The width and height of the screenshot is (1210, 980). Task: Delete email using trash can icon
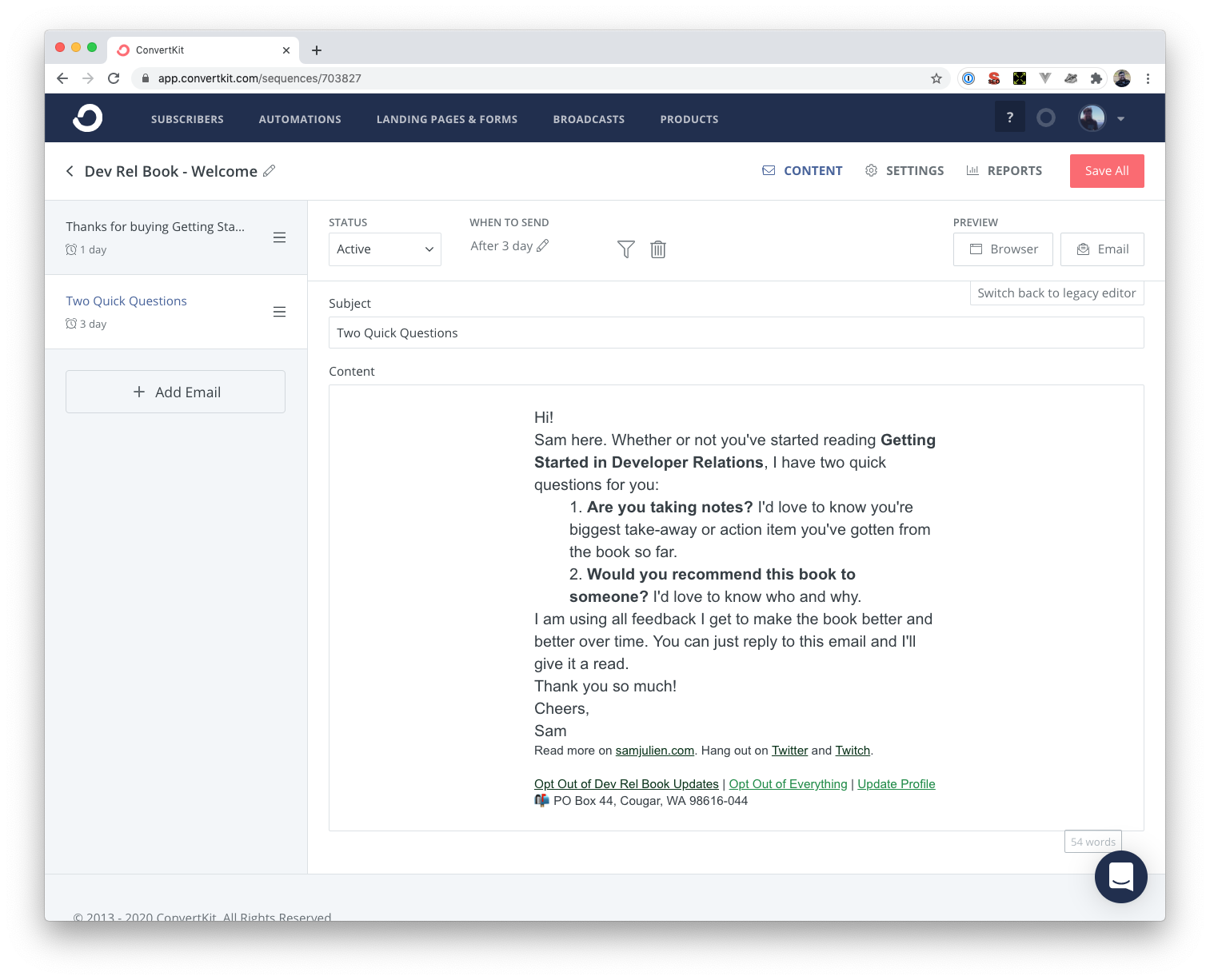[x=657, y=249]
